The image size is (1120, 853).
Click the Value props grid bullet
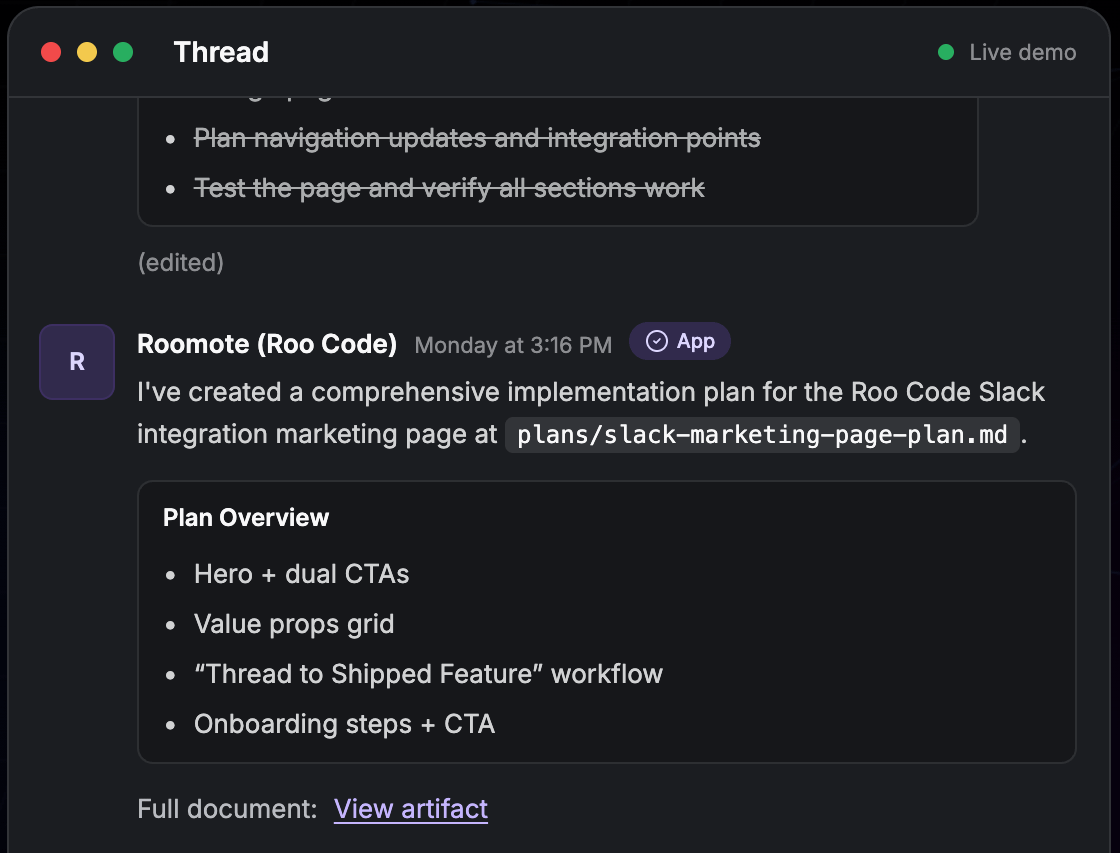294,624
